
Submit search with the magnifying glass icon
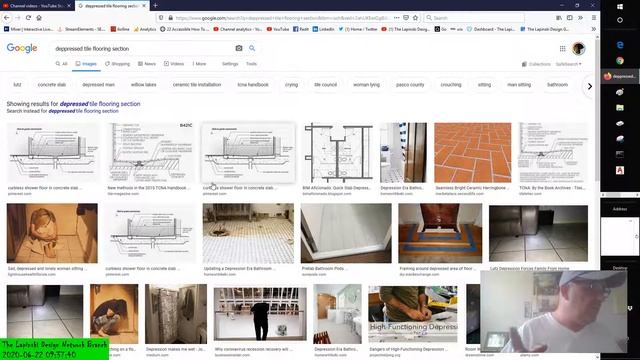coord(252,48)
